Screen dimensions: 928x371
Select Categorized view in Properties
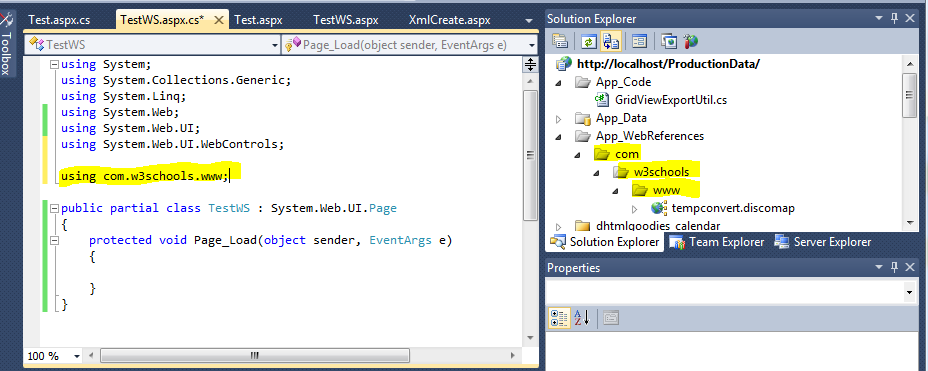[x=559, y=318]
